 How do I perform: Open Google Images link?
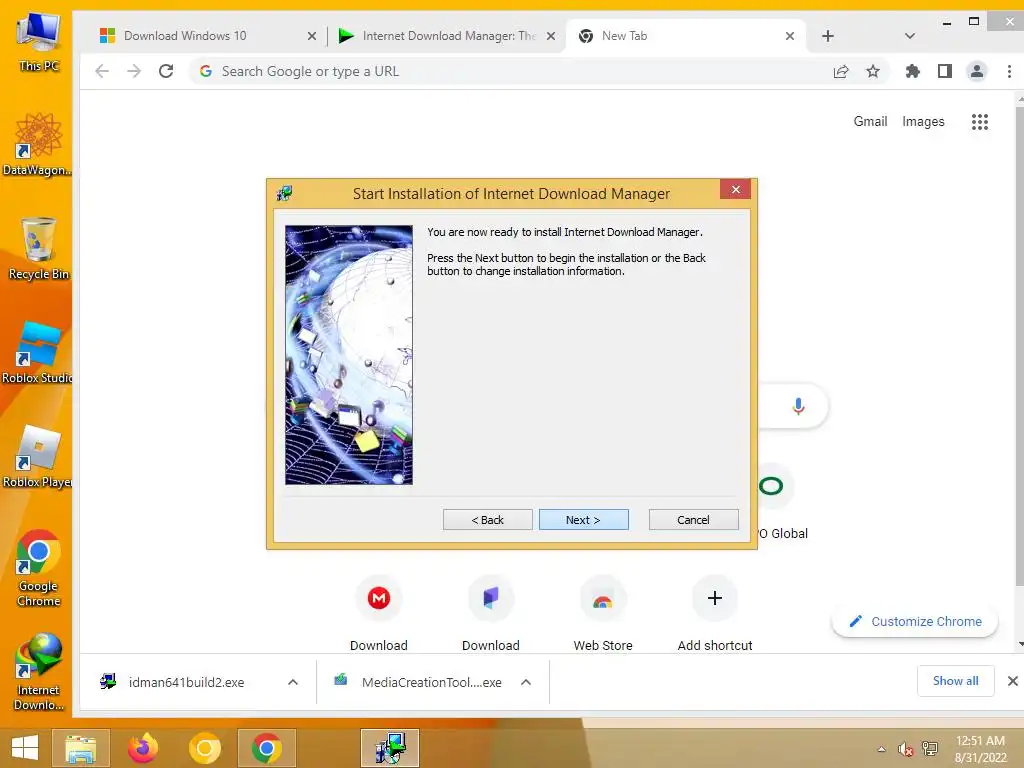[x=923, y=121]
